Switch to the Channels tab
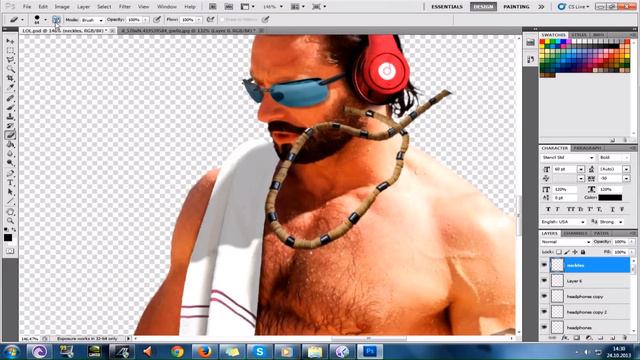Image resolution: width=640 pixels, height=360 pixels. (575, 233)
